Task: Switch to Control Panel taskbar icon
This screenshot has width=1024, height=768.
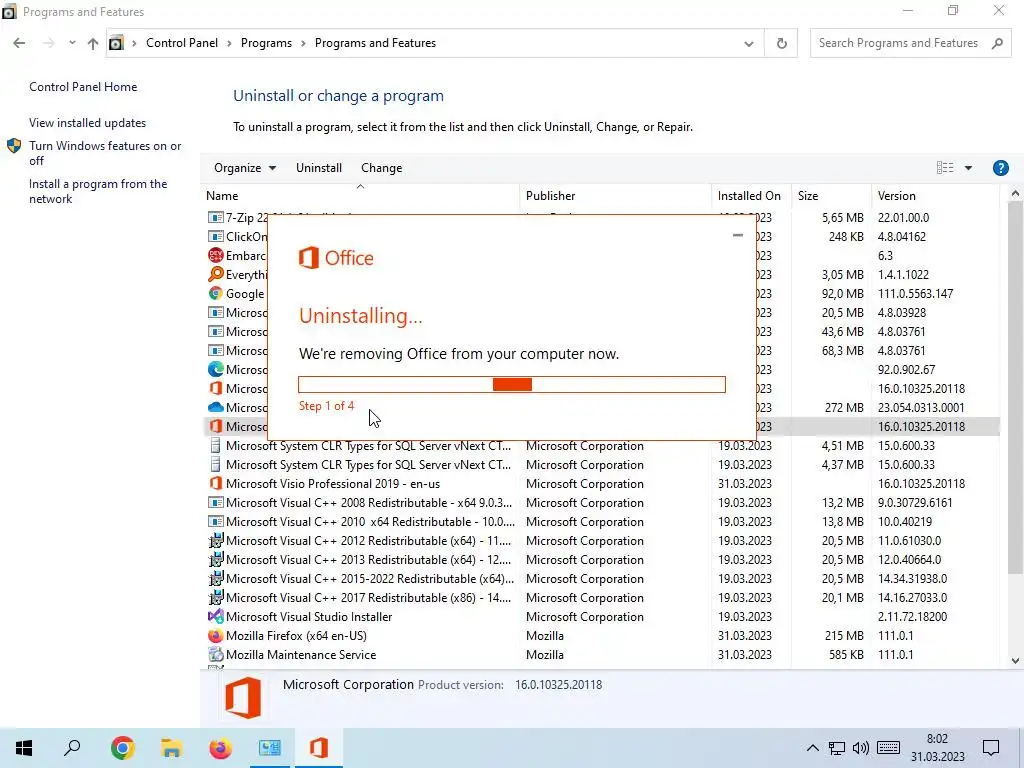Action: tap(269, 748)
